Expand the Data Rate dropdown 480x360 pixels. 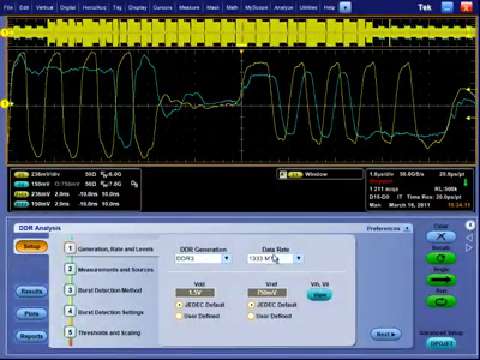point(299,258)
